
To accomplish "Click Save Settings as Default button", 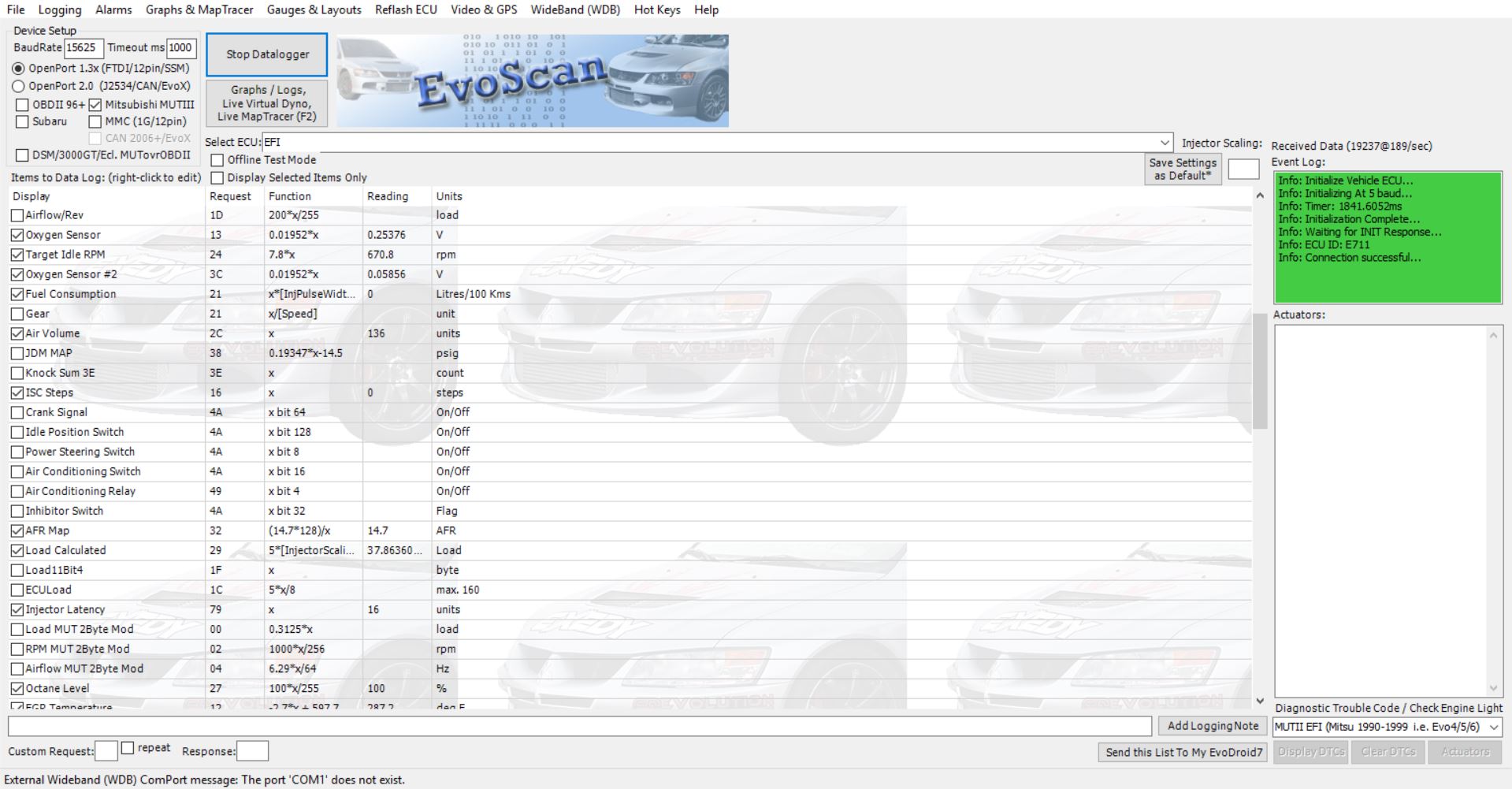I will tap(1183, 169).
